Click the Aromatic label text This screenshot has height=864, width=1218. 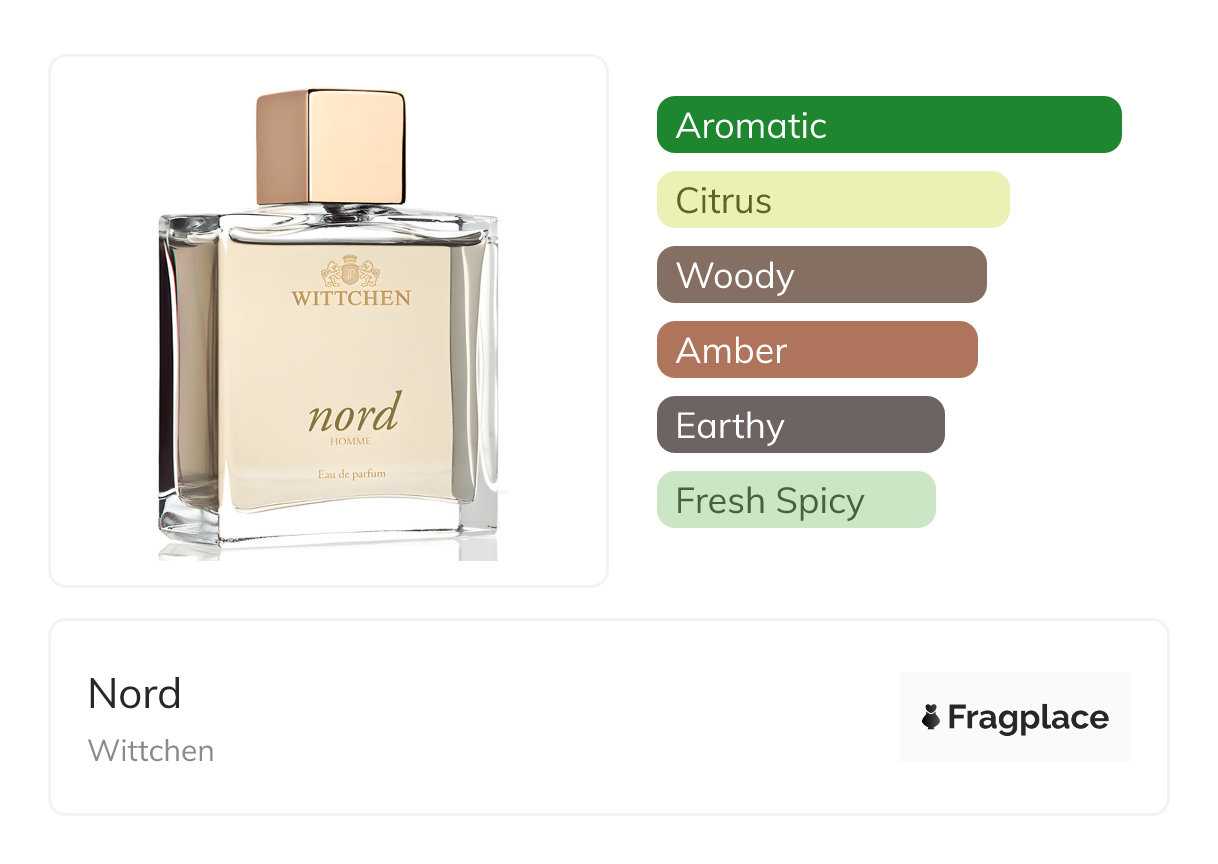pos(751,126)
